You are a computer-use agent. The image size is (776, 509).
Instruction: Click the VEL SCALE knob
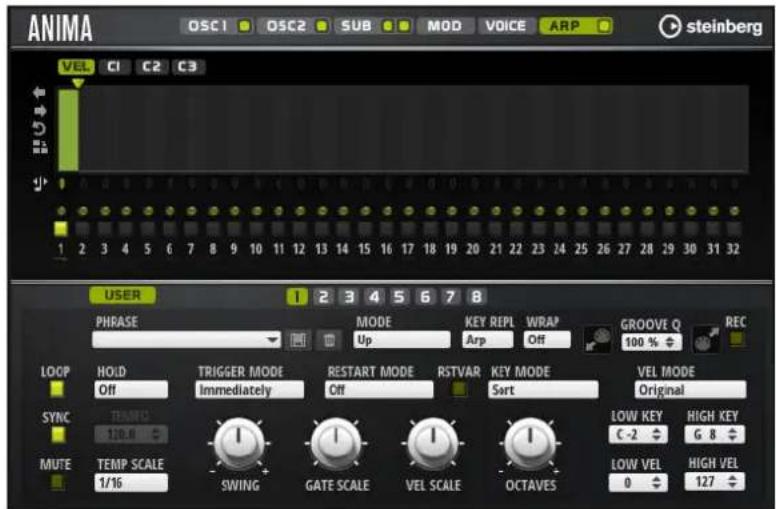coord(433,443)
